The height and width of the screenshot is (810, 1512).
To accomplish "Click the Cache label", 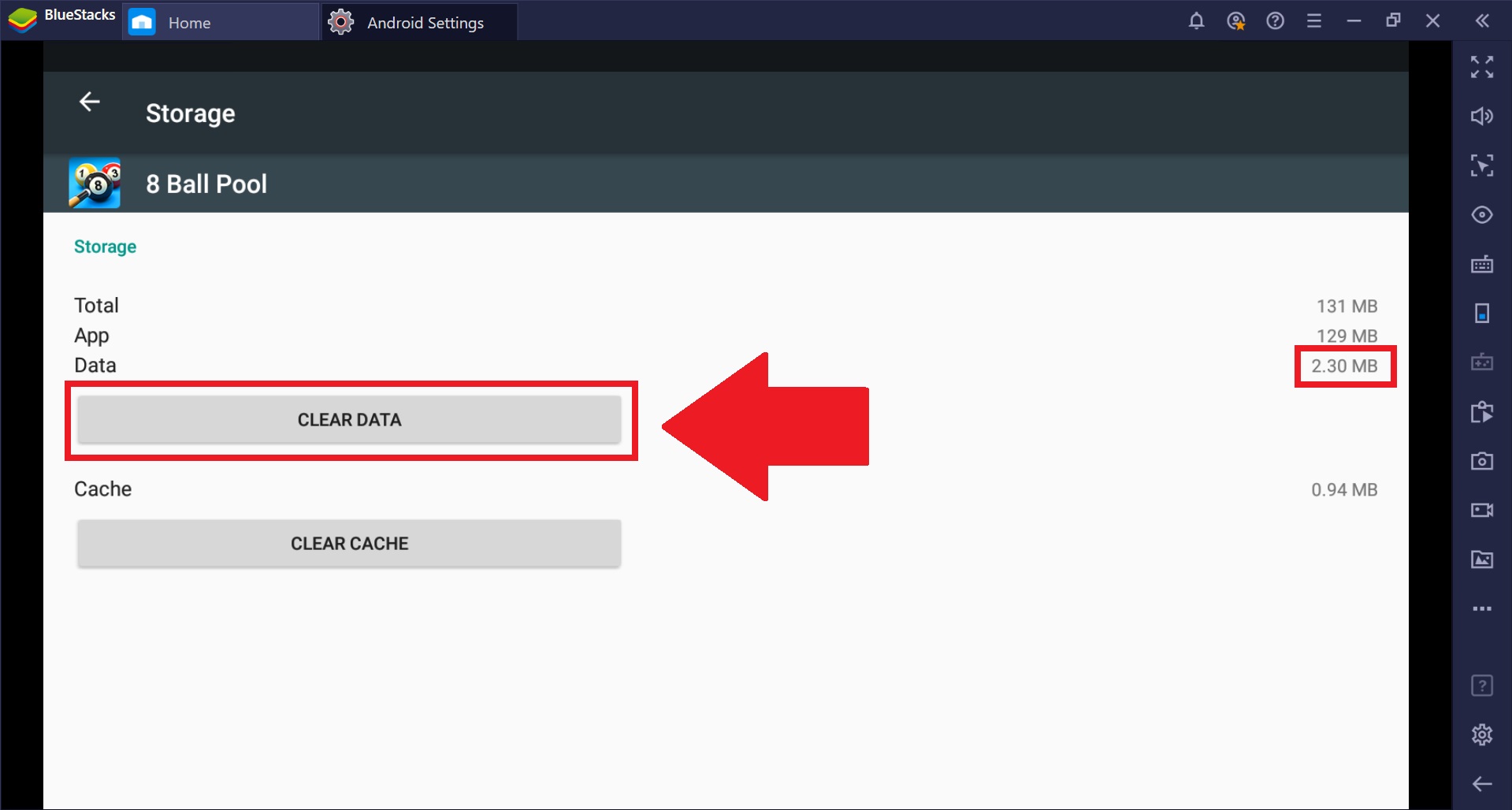I will click(102, 489).
